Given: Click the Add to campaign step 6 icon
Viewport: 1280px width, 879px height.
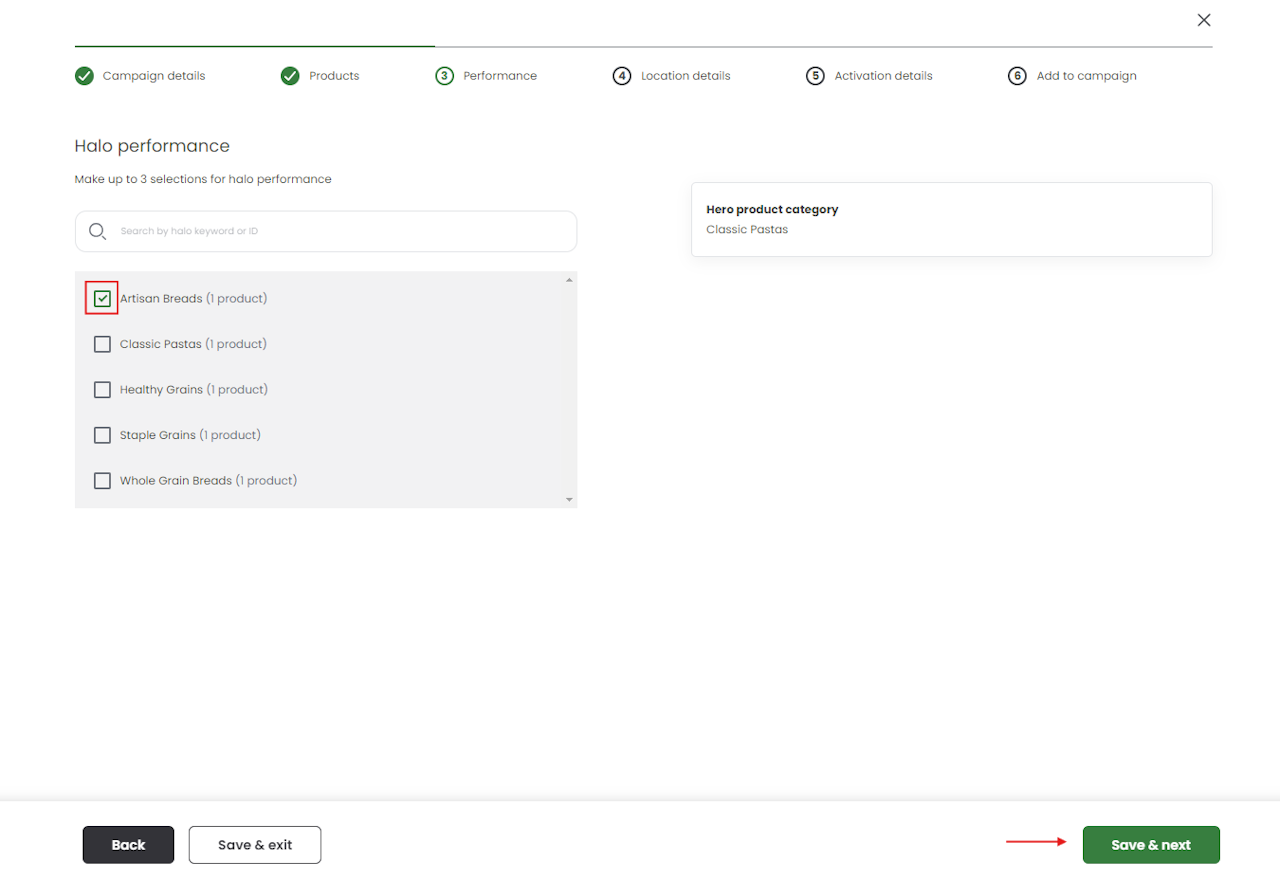Looking at the screenshot, I should pos(1017,76).
